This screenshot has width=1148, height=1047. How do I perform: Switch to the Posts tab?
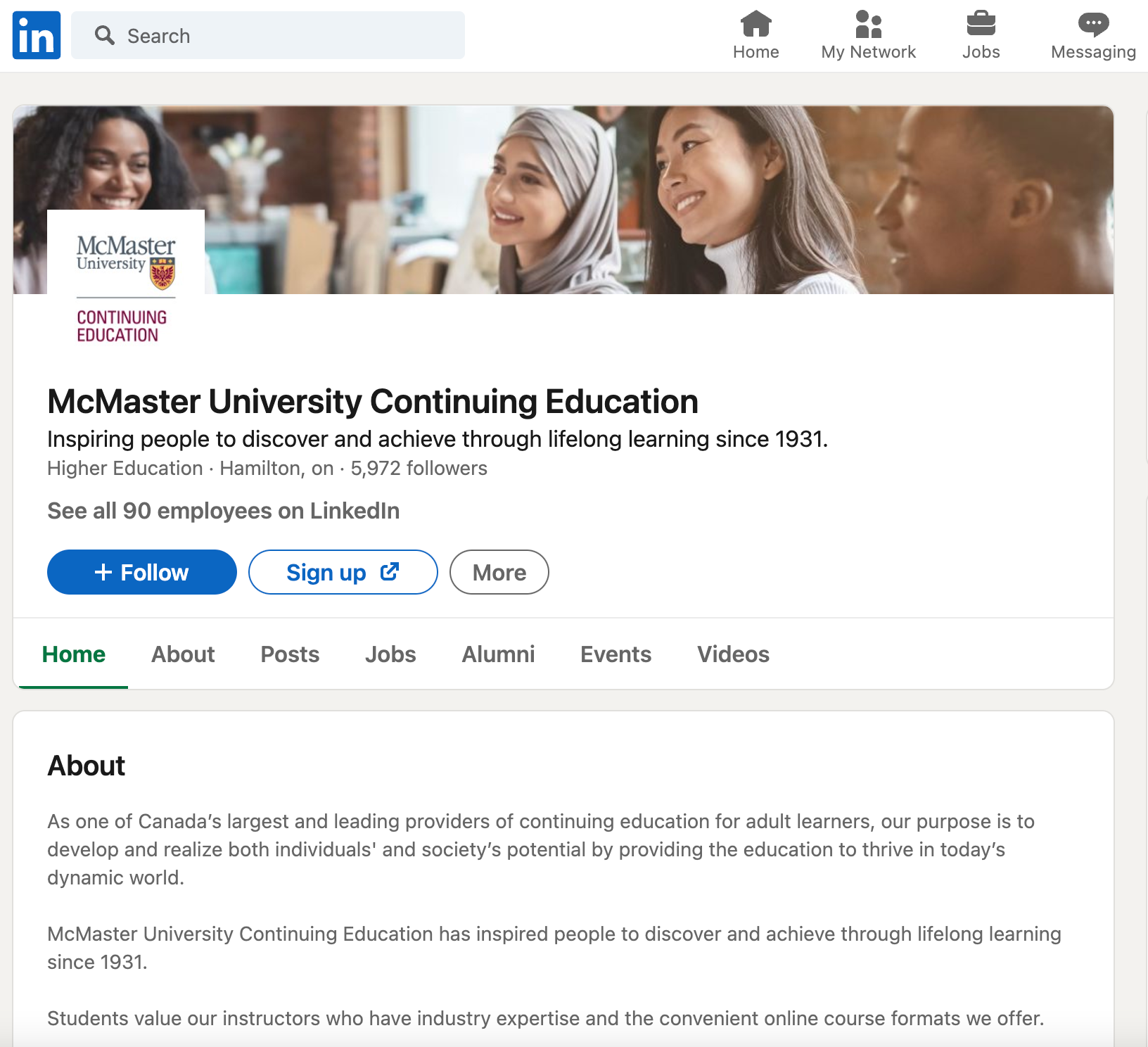tap(290, 654)
